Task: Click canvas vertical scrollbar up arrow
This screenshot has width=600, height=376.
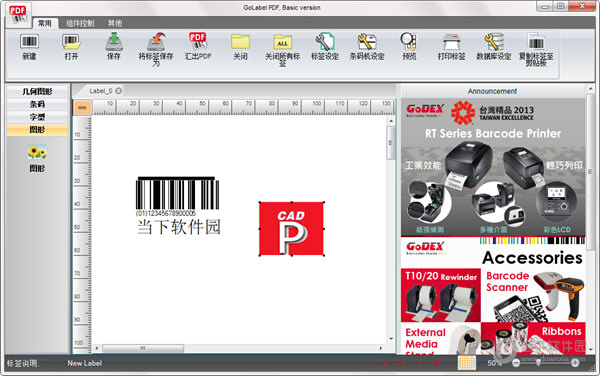Action: click(x=391, y=121)
